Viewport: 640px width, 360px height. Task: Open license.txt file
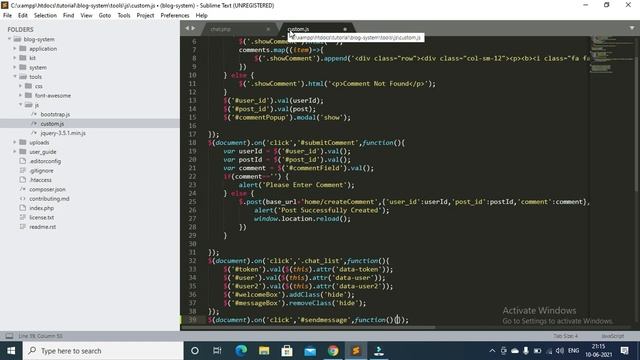point(41,218)
